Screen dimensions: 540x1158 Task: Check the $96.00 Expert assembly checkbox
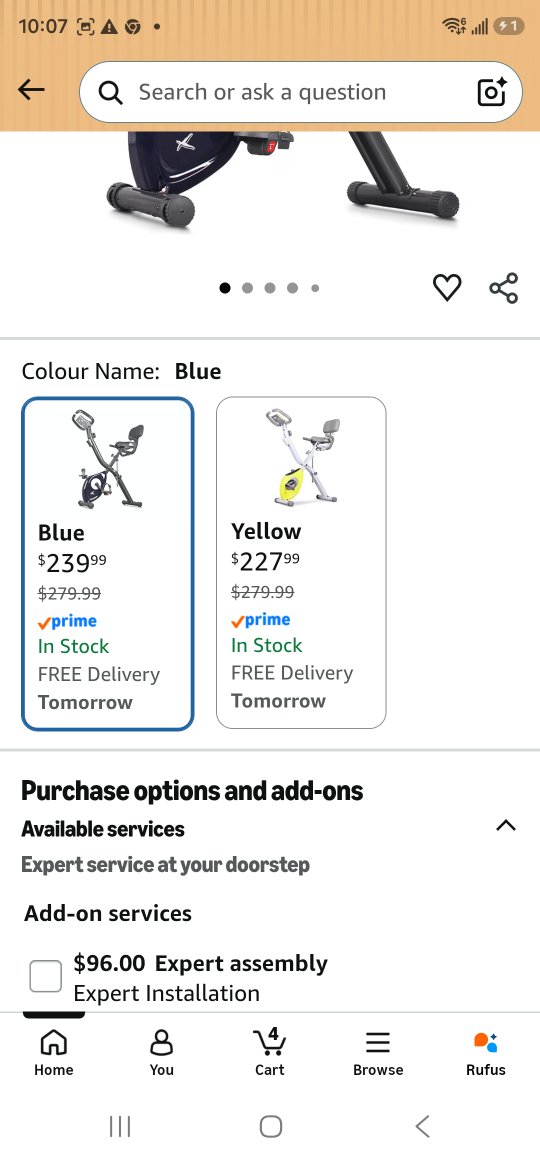pyautogui.click(x=46, y=976)
